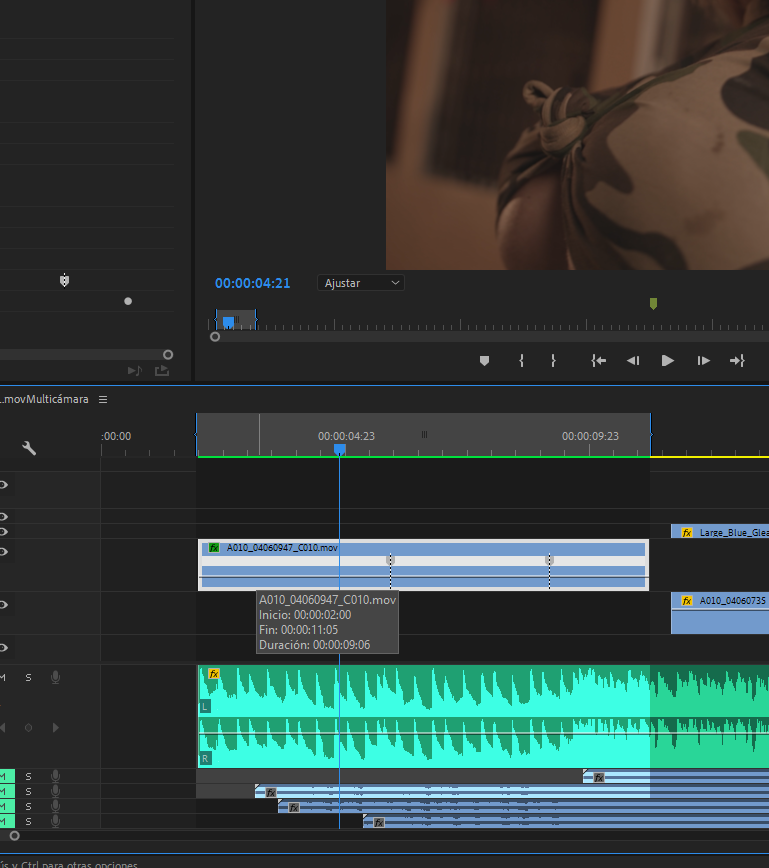Select the green marker on Program monitor ruler

pyautogui.click(x=653, y=303)
